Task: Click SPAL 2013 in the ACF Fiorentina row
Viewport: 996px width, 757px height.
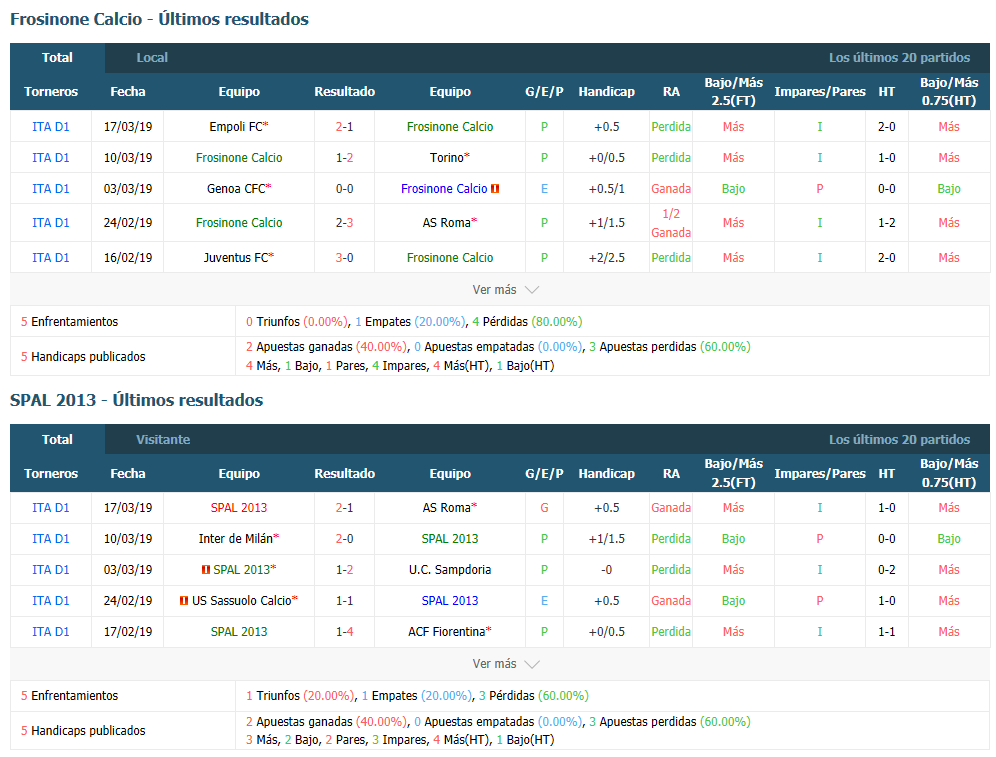Action: coord(239,632)
